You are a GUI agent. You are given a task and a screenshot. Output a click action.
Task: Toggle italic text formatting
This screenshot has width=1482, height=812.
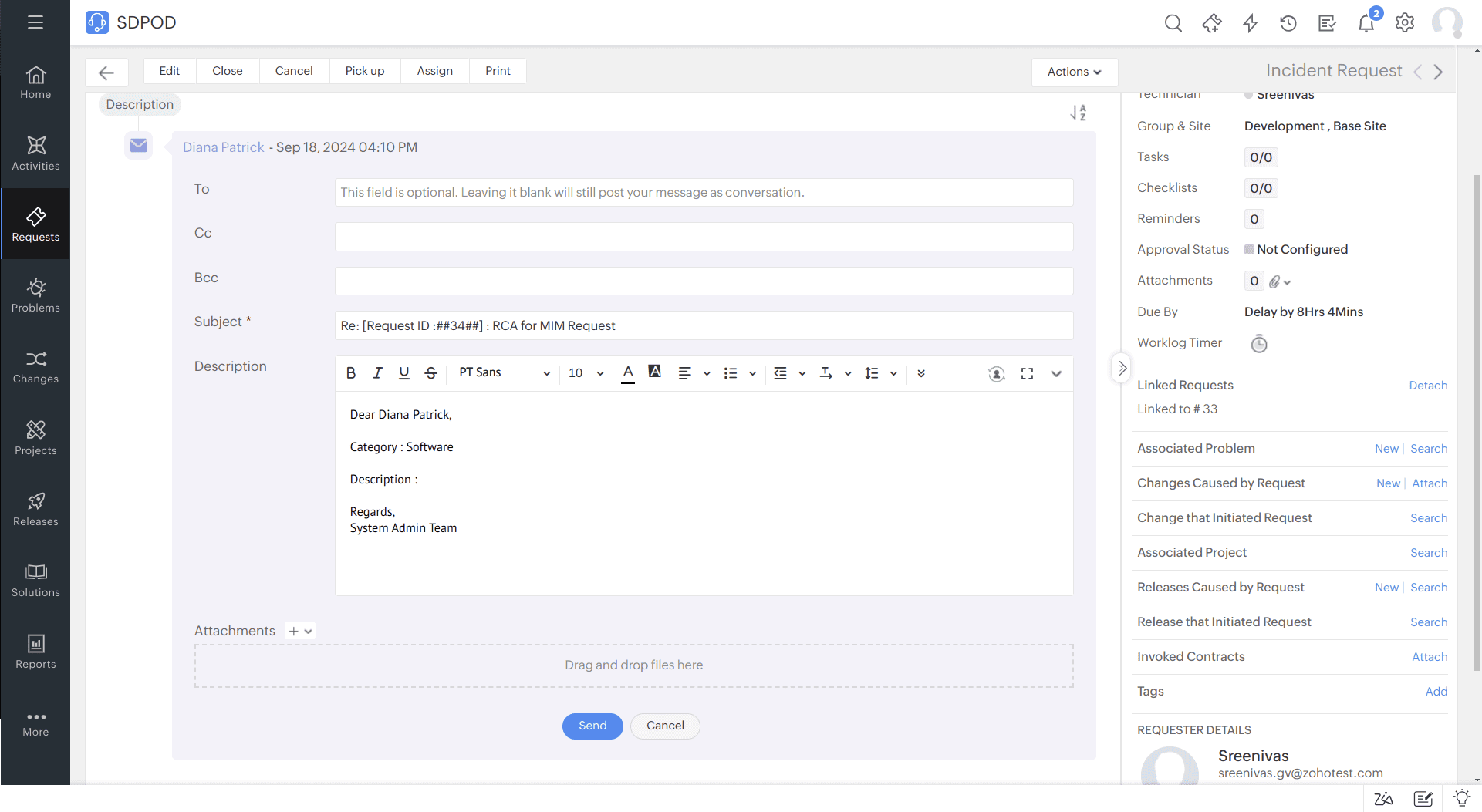tap(377, 373)
